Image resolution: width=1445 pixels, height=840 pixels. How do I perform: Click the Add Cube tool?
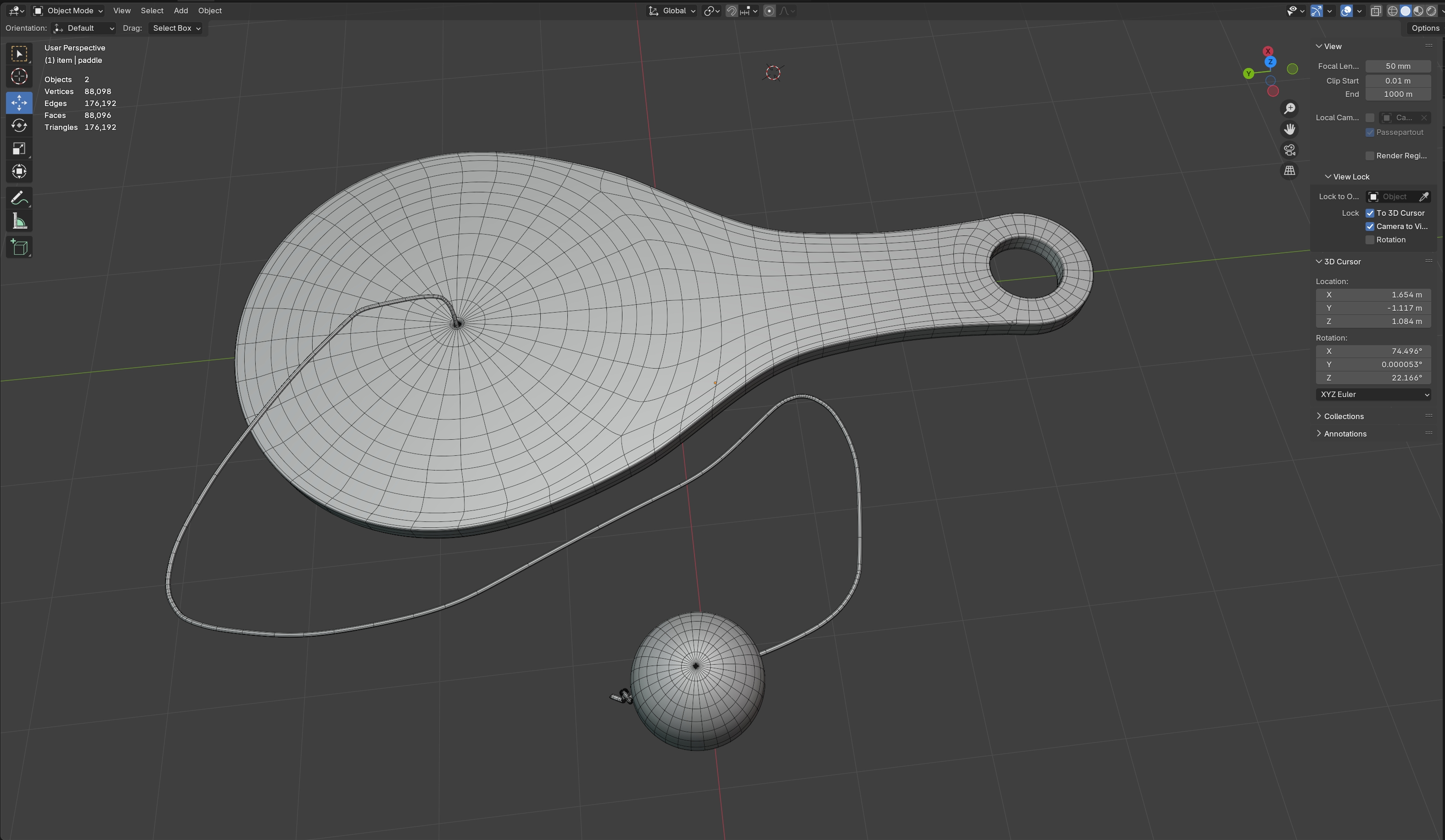[x=19, y=248]
